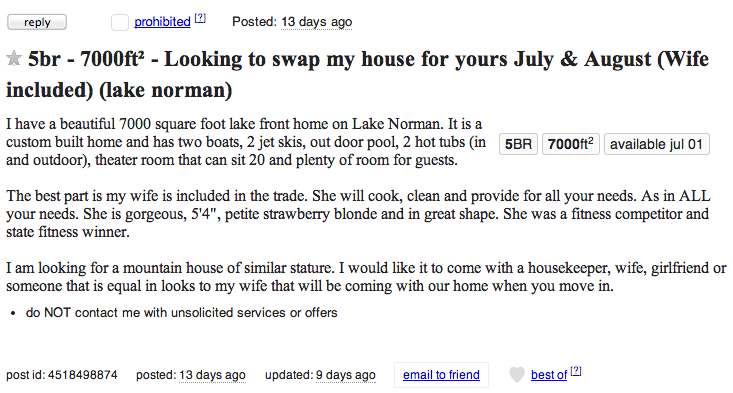Viewport: 733px width, 393px height.
Task: Select the 5BR attribute tag
Action: 518,144
